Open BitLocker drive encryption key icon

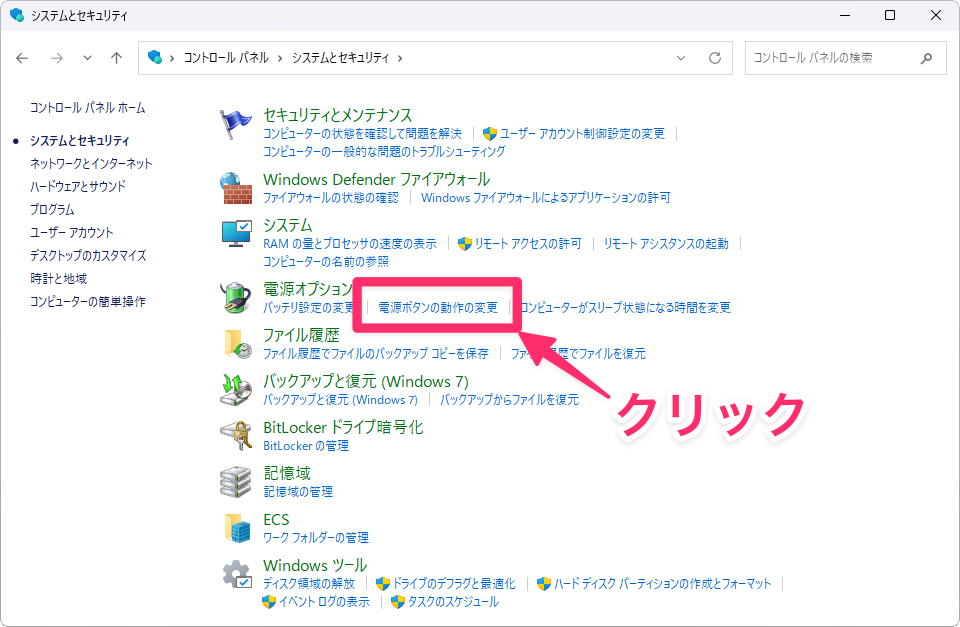click(x=236, y=435)
